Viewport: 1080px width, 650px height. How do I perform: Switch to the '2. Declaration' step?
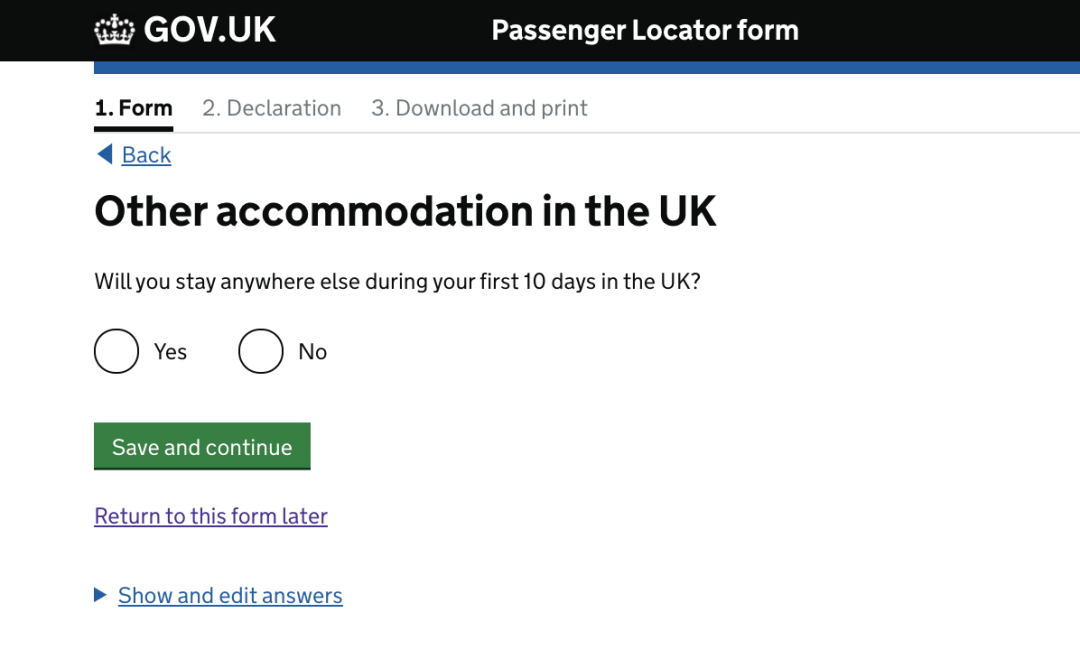pyautogui.click(x=271, y=108)
